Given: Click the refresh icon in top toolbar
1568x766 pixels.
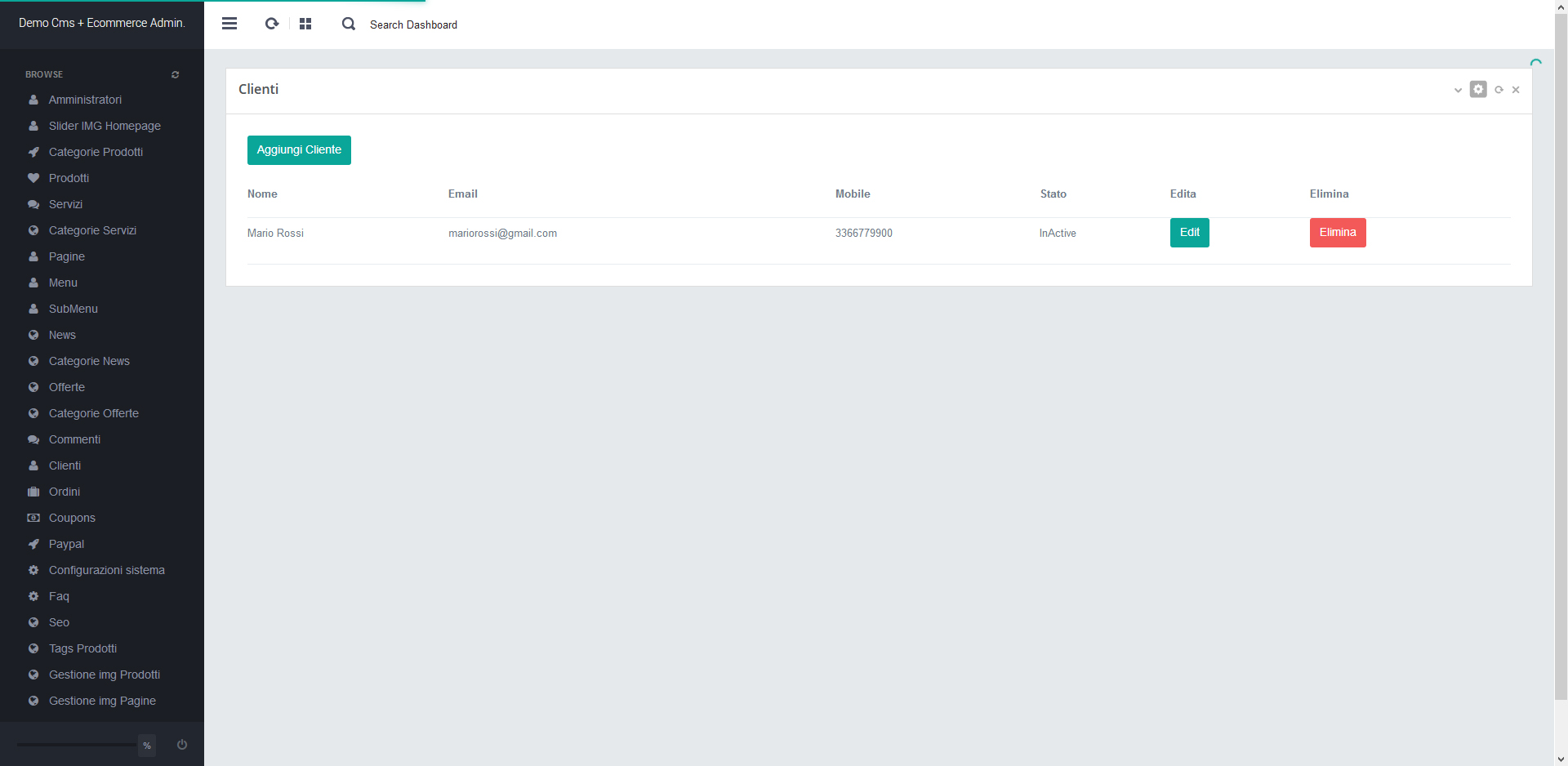Looking at the screenshot, I should [272, 24].
